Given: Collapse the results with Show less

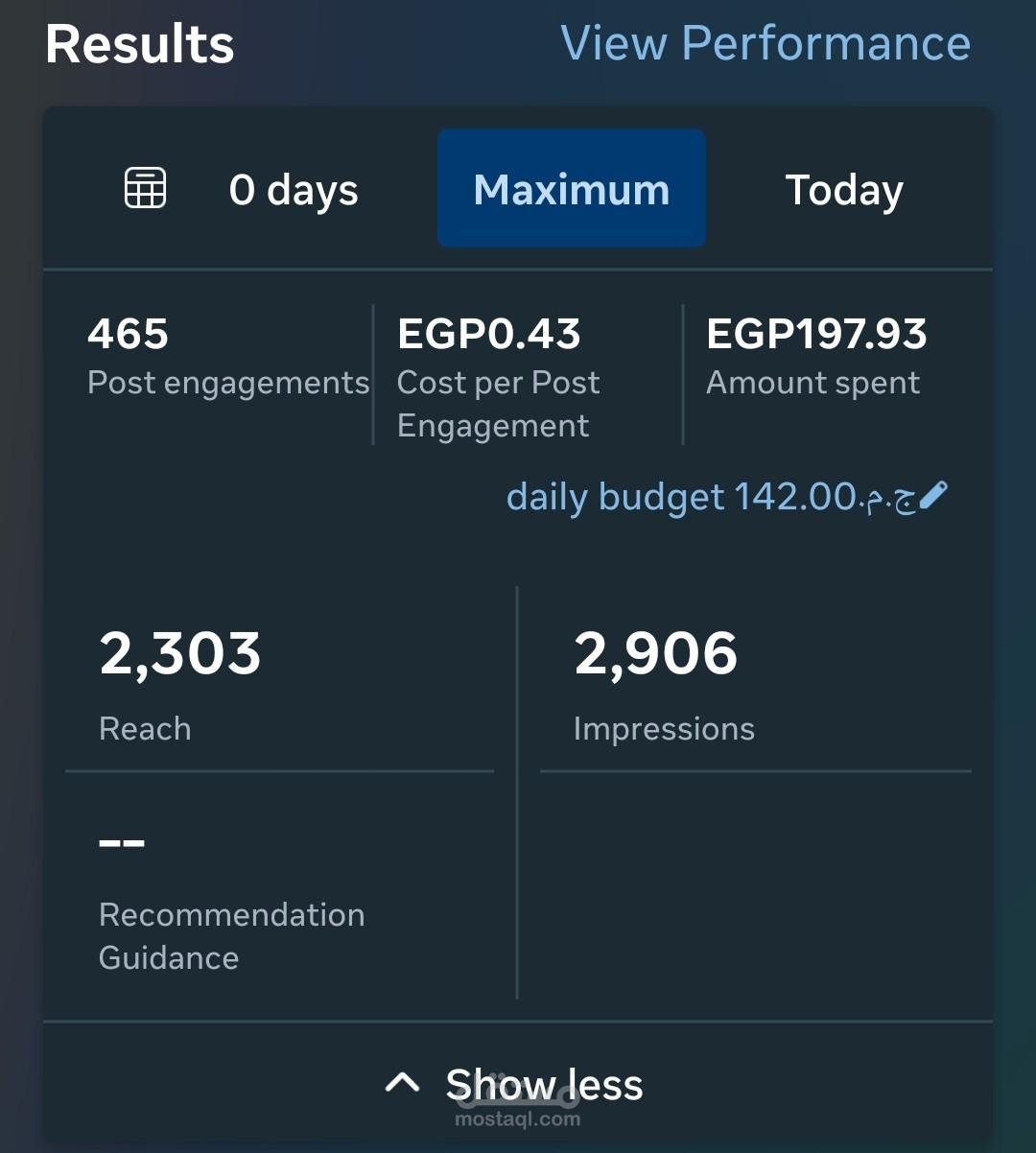Looking at the screenshot, I should point(544,1085).
